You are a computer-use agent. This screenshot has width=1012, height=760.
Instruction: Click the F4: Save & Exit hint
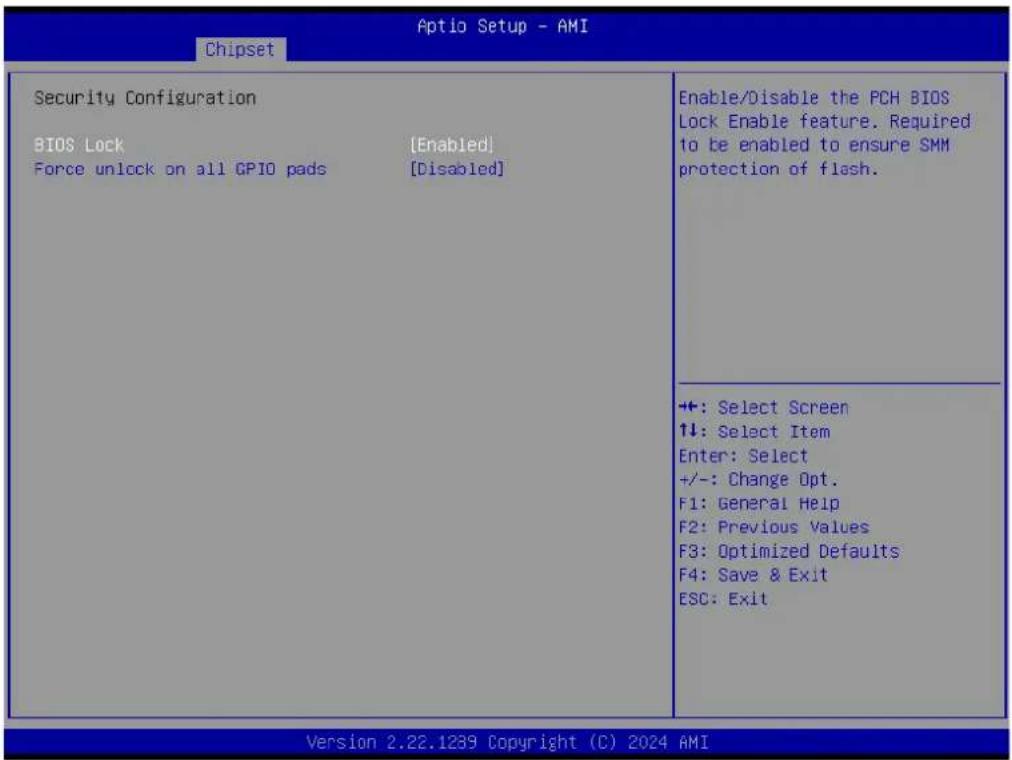pos(753,575)
